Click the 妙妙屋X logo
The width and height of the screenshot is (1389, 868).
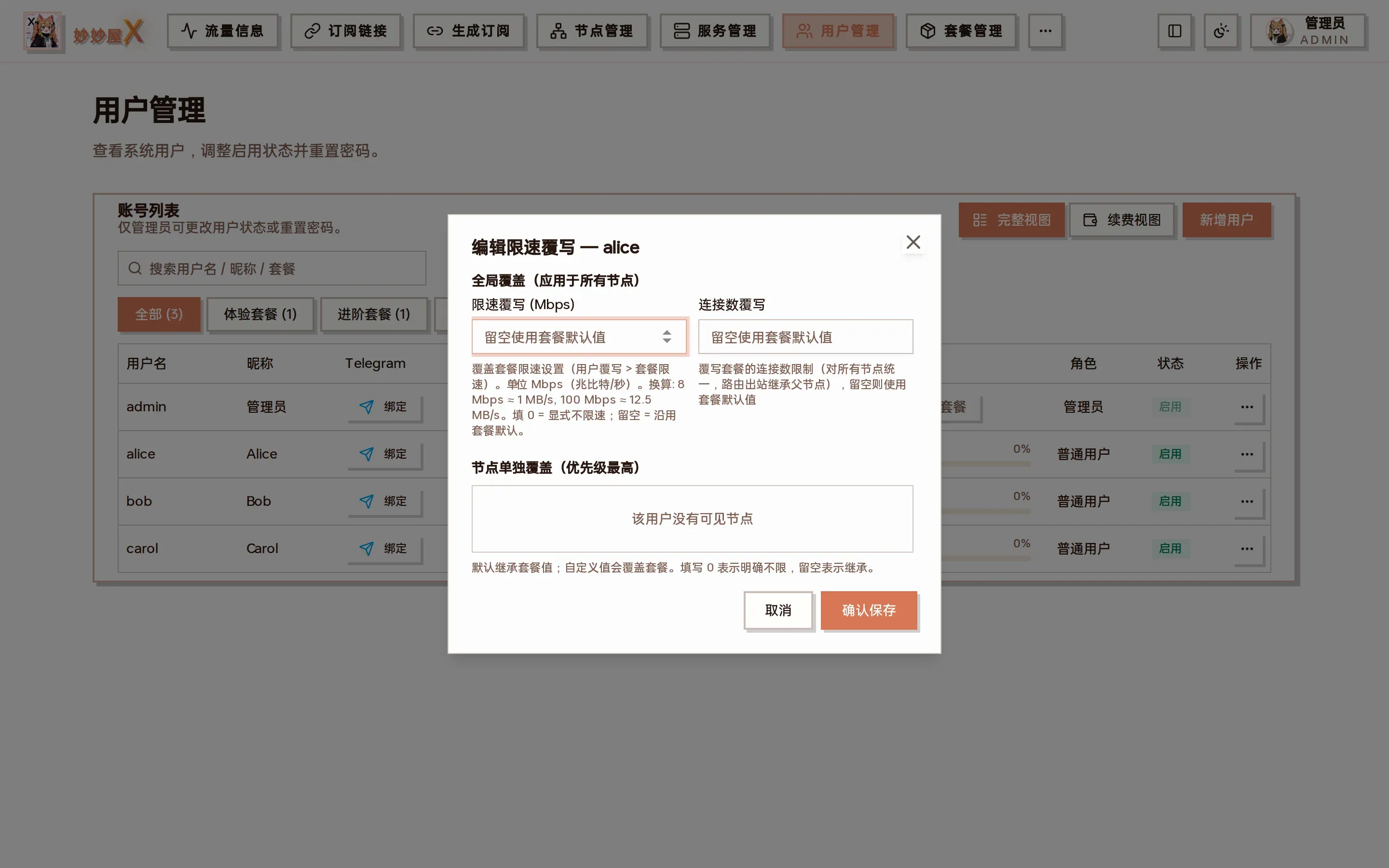tap(84, 31)
